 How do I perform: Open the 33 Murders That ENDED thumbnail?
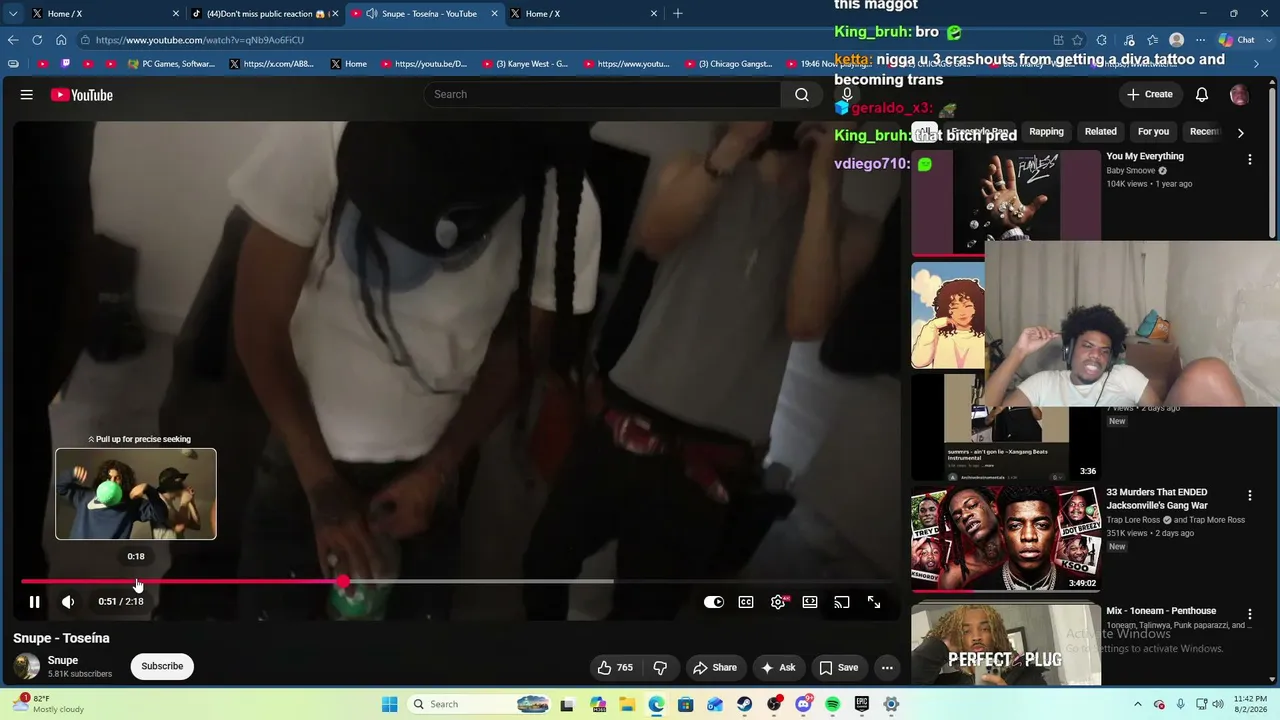click(1006, 538)
